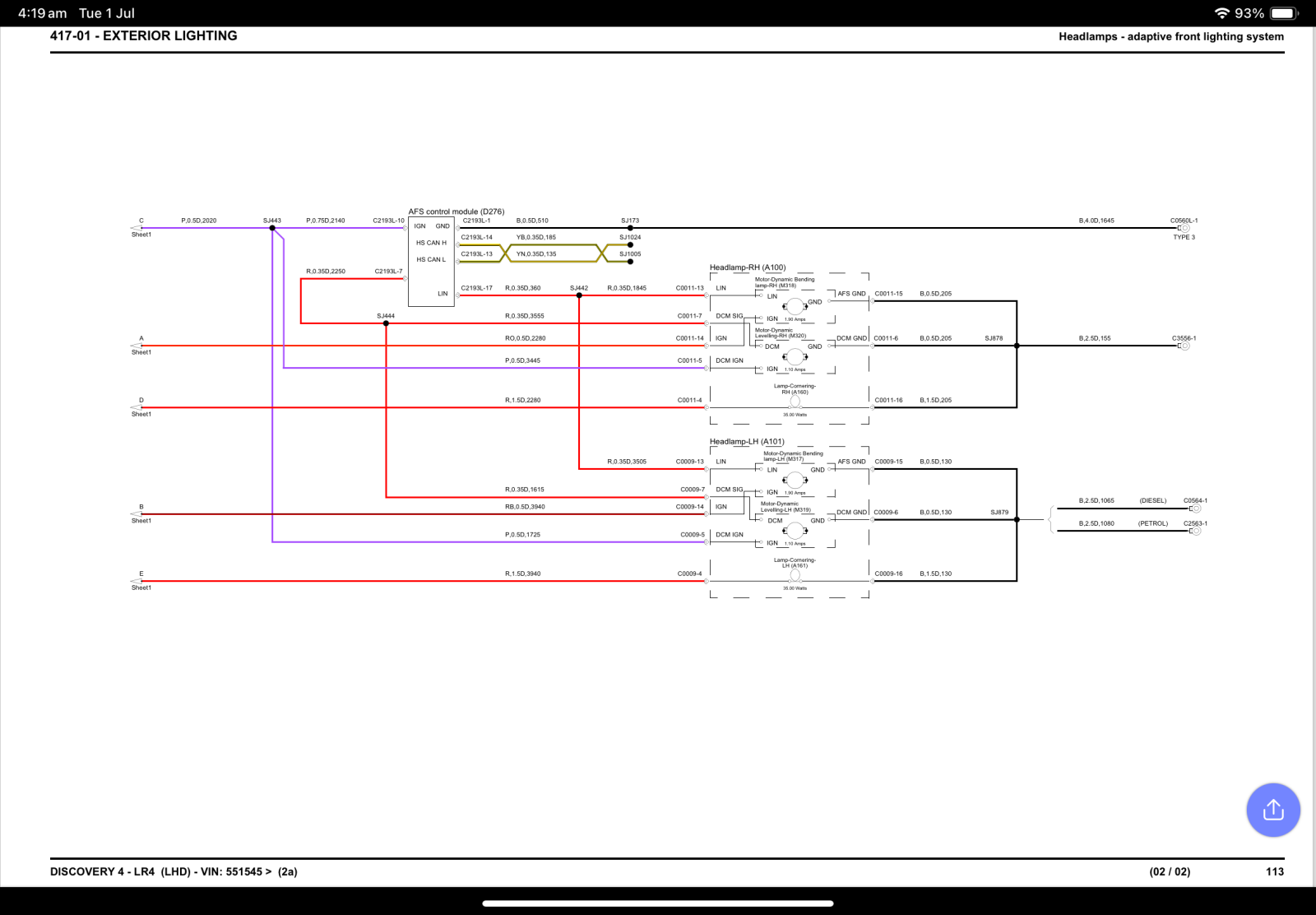The height and width of the screenshot is (915, 1316).
Task: Tap connector label 'C0009-13'
Action: coord(690,462)
